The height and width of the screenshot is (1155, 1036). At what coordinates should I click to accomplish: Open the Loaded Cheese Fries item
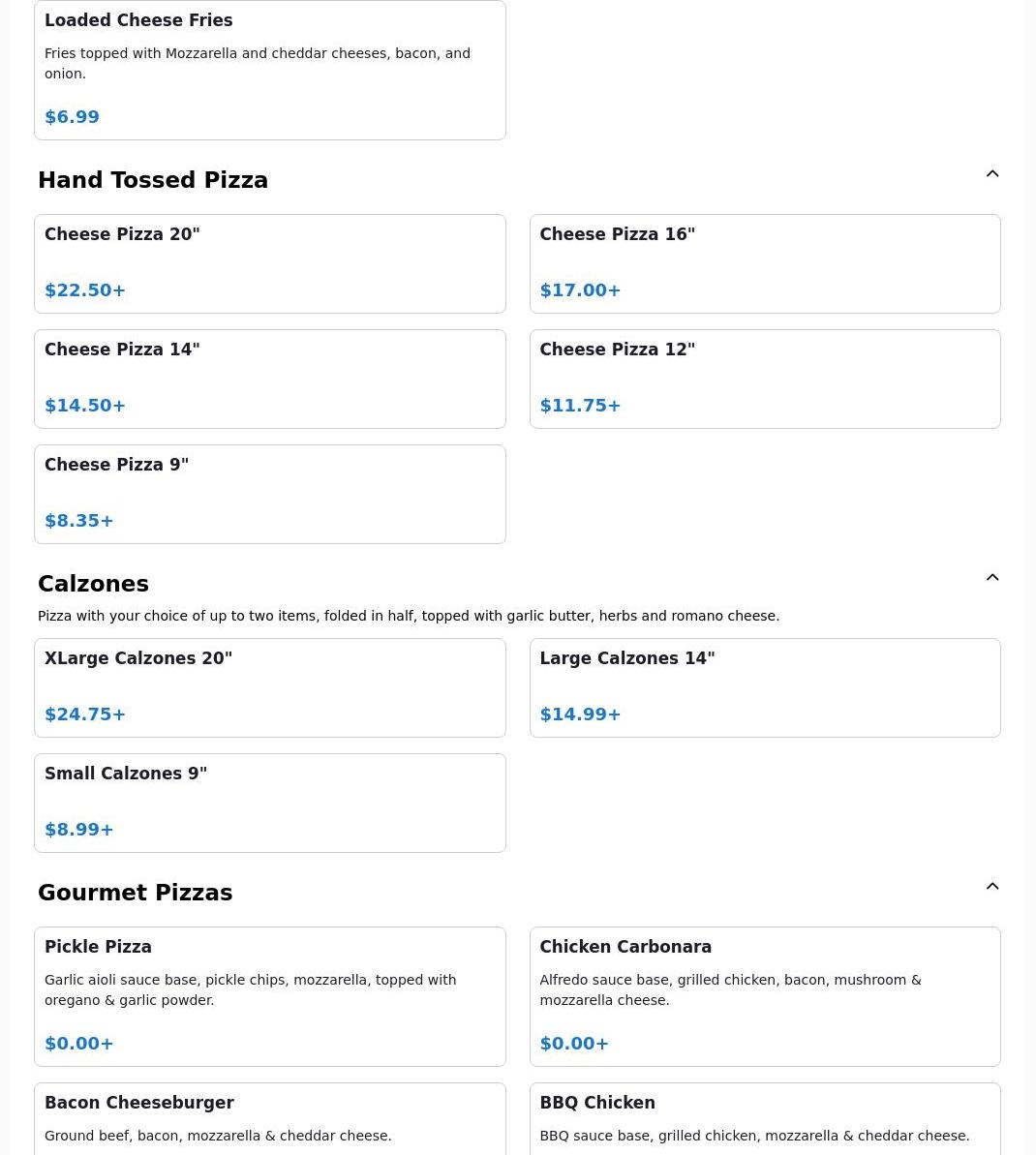coord(269,70)
